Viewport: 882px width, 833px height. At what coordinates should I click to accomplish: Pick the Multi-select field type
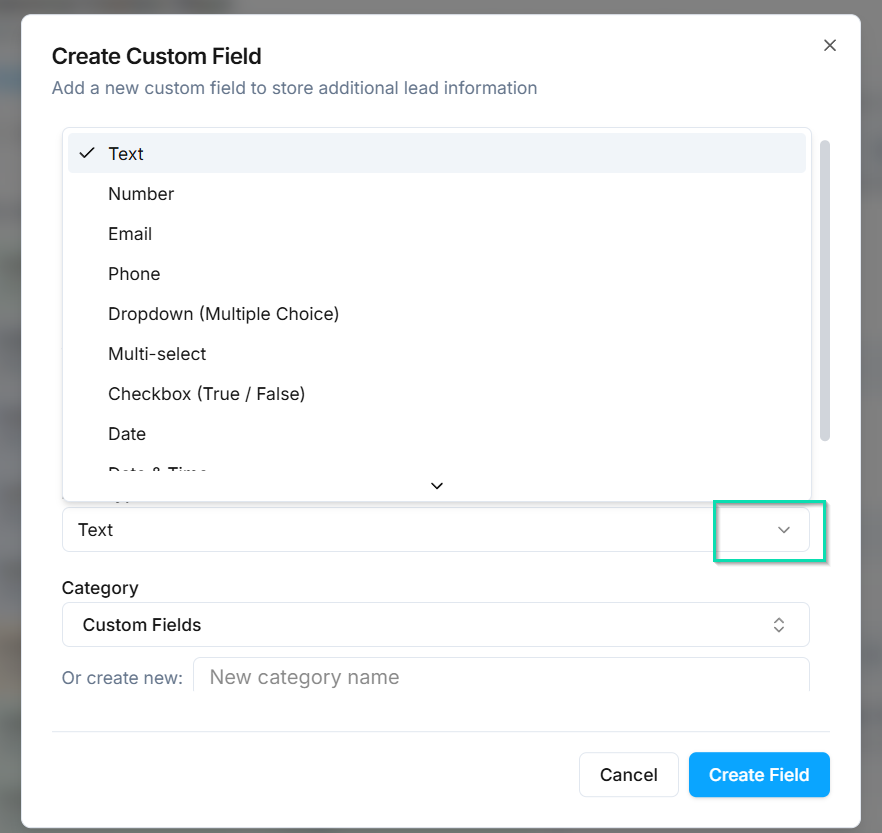click(x=157, y=354)
